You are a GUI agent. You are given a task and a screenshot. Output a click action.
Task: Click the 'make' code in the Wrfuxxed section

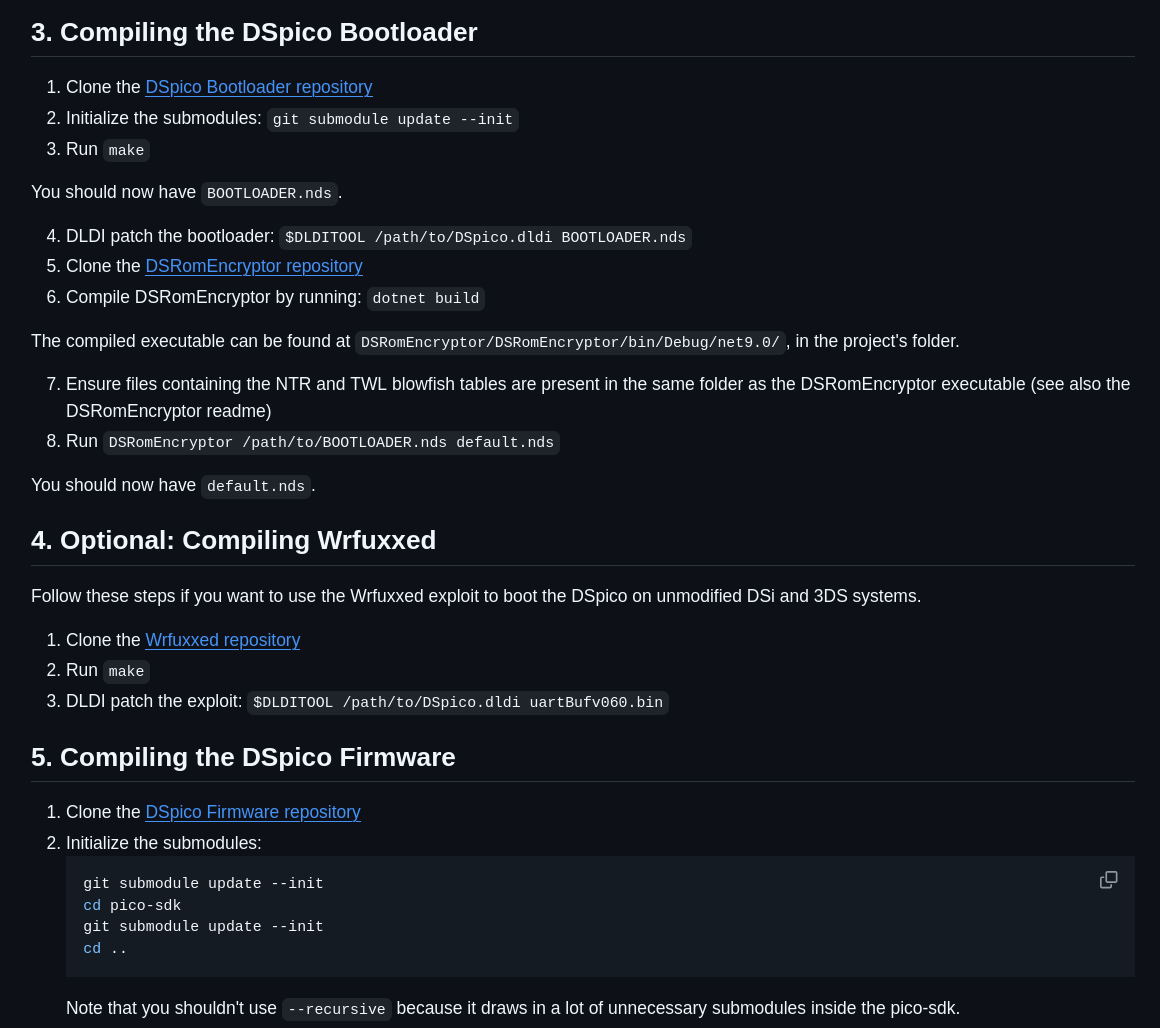click(127, 672)
